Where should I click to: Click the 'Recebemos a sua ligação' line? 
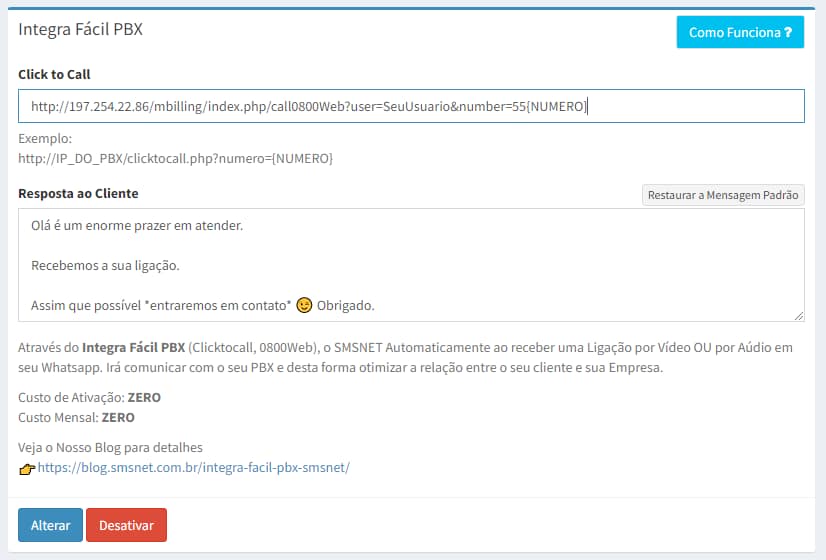(105, 265)
